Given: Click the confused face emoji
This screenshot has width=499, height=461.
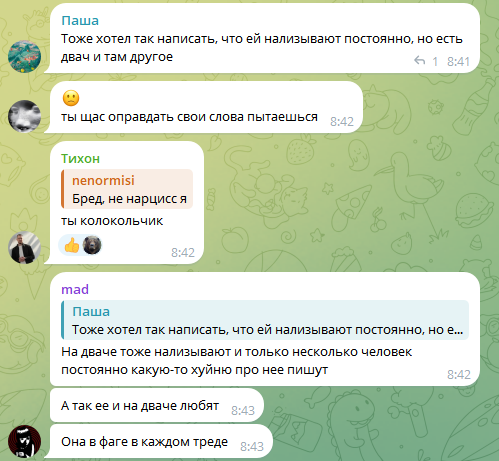Looking at the screenshot, I should [x=71, y=98].
